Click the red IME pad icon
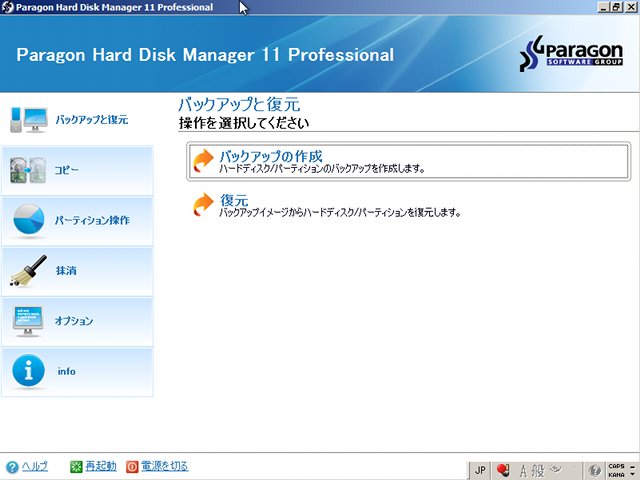Screen dimensions: 640x480 click(x=503, y=471)
